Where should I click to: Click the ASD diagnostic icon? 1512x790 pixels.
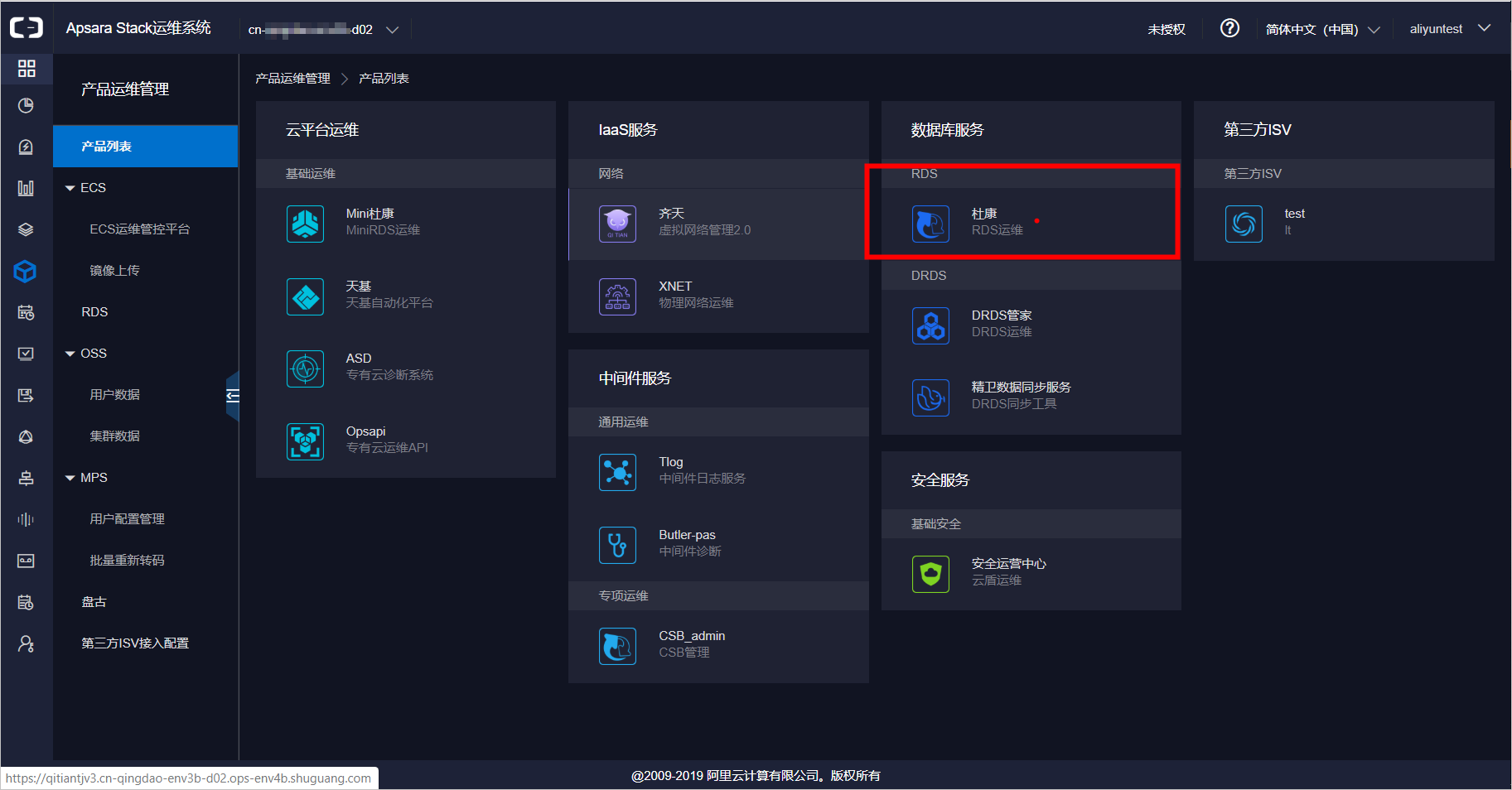tap(306, 369)
